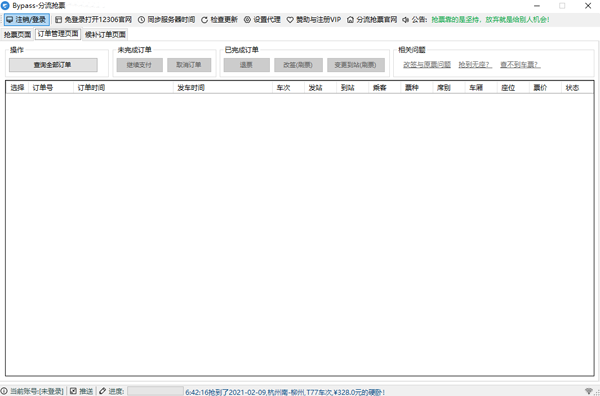Click the 查询全部订单 button

point(53,65)
